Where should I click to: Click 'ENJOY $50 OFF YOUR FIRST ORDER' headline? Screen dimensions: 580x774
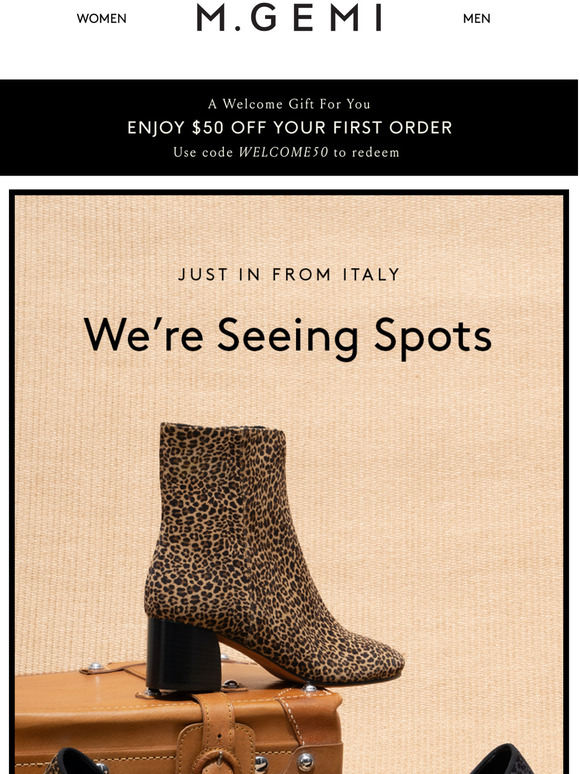[289, 127]
